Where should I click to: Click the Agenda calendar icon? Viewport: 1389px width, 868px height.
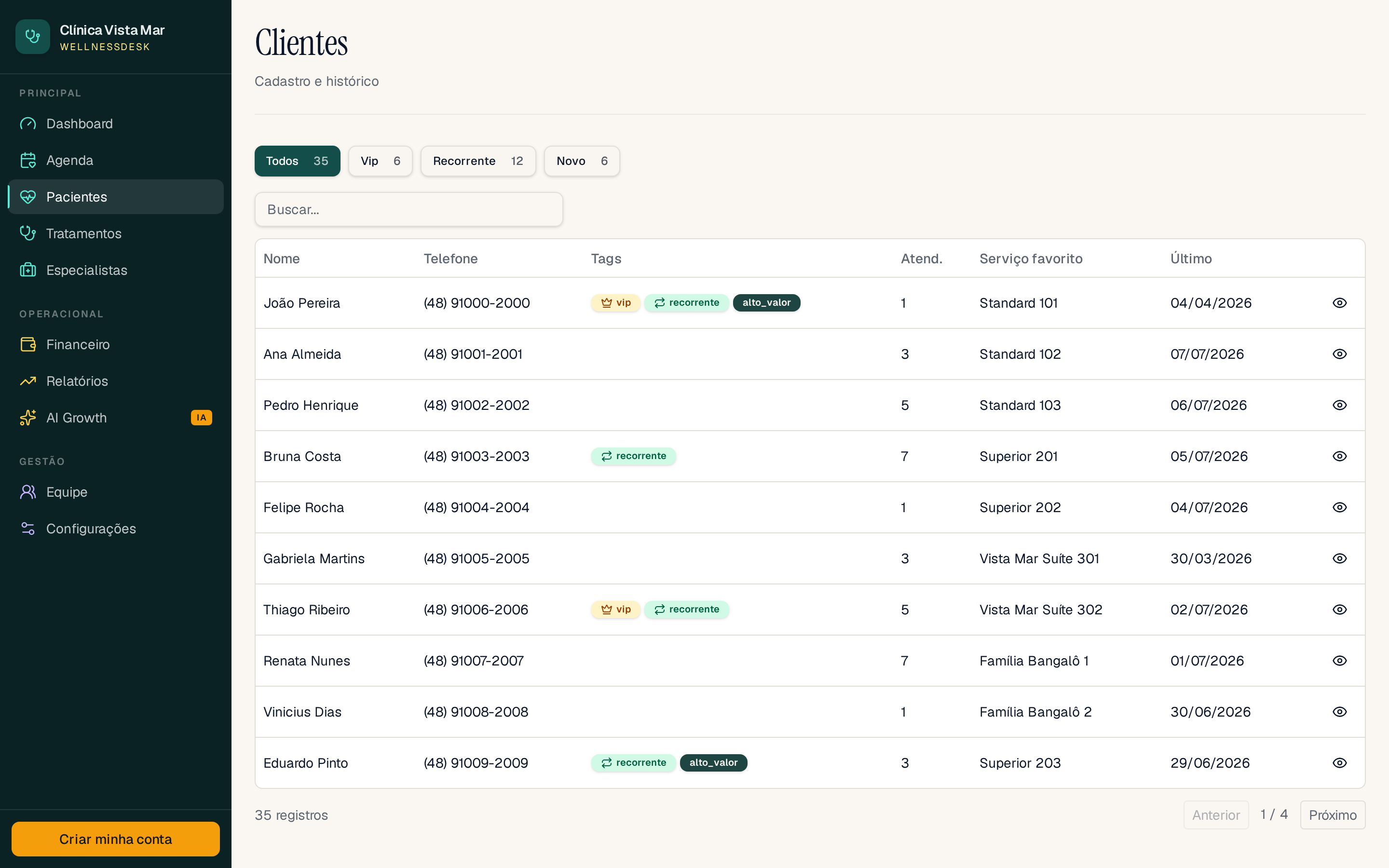click(x=27, y=160)
